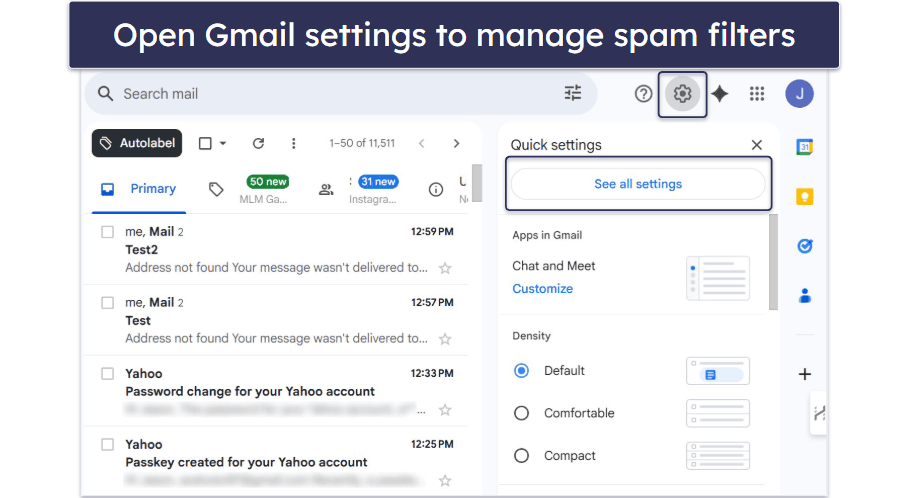Click the Autolabel button

(137, 143)
